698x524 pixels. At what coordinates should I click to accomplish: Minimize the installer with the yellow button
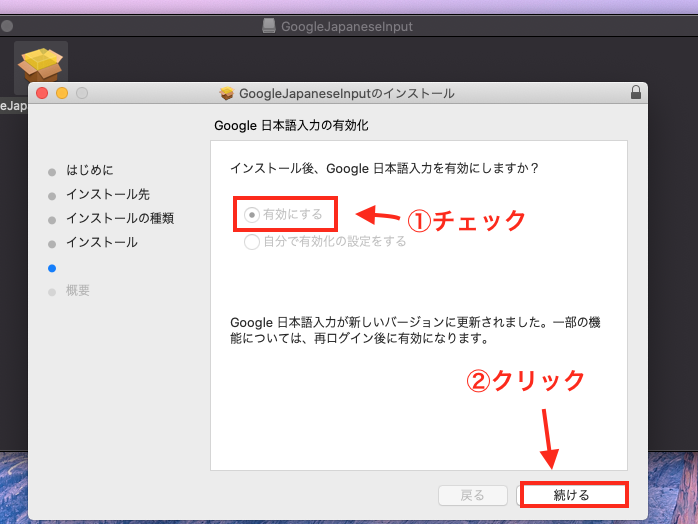[x=62, y=93]
